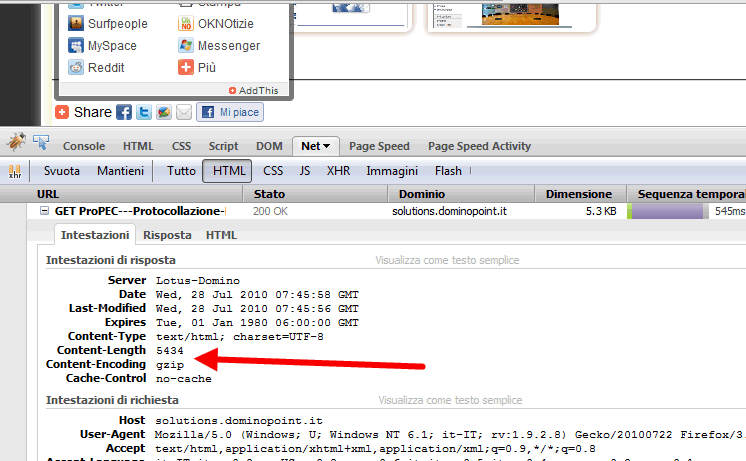The image size is (746, 461).
Task: Share via the Facebook icon
Action: (124, 112)
